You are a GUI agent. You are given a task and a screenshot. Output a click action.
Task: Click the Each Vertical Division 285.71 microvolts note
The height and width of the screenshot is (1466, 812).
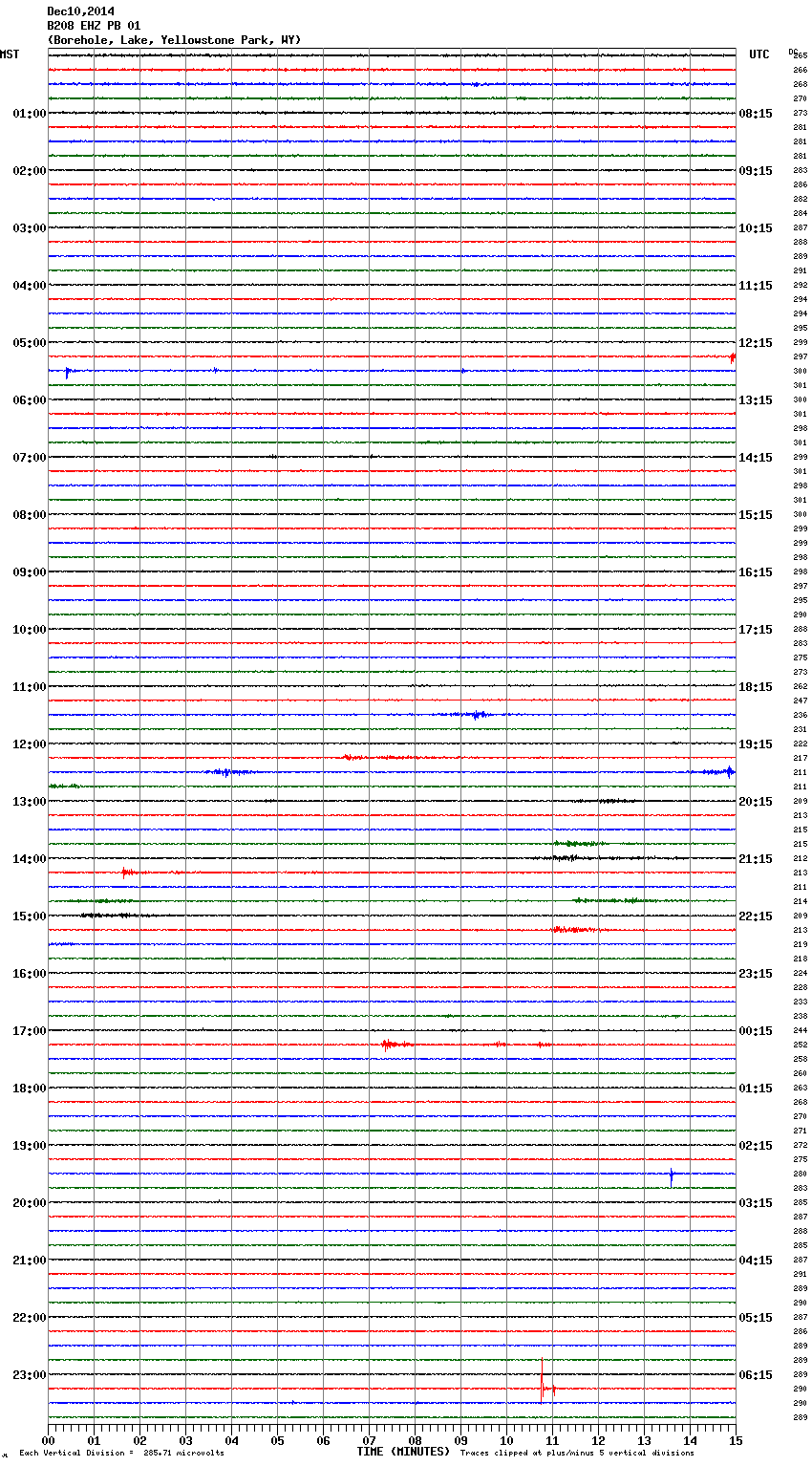pyautogui.click(x=121, y=1454)
